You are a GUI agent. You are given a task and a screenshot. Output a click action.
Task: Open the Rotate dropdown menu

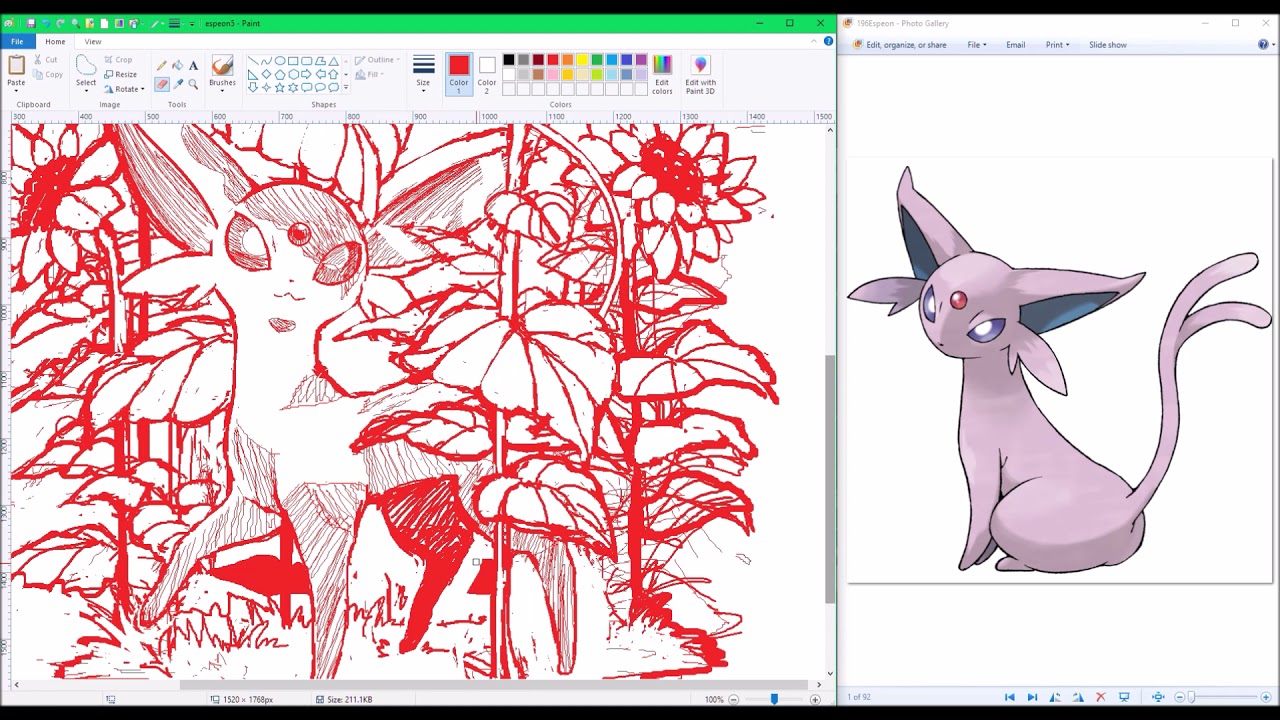124,89
